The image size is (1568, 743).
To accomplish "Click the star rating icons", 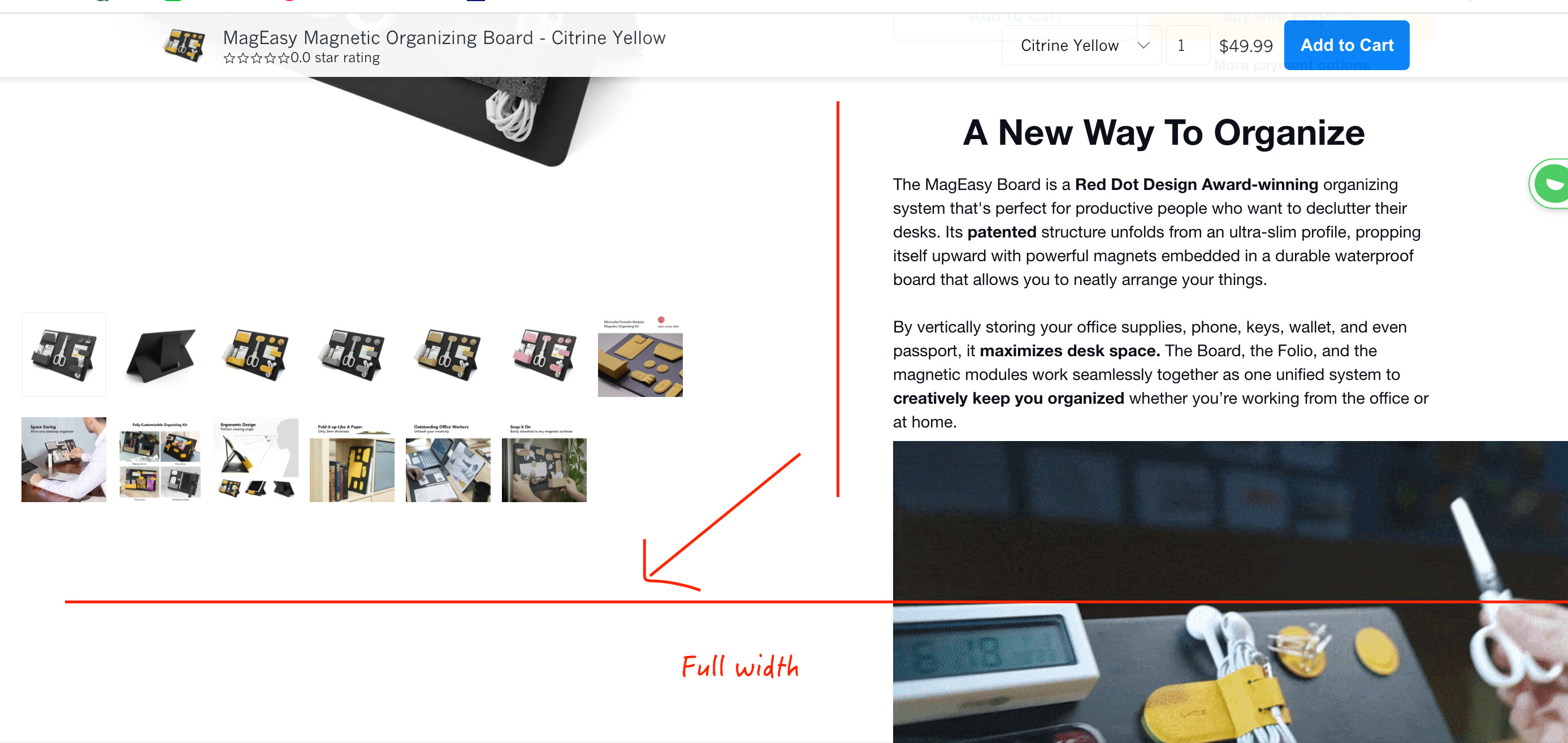I will click(x=256, y=58).
